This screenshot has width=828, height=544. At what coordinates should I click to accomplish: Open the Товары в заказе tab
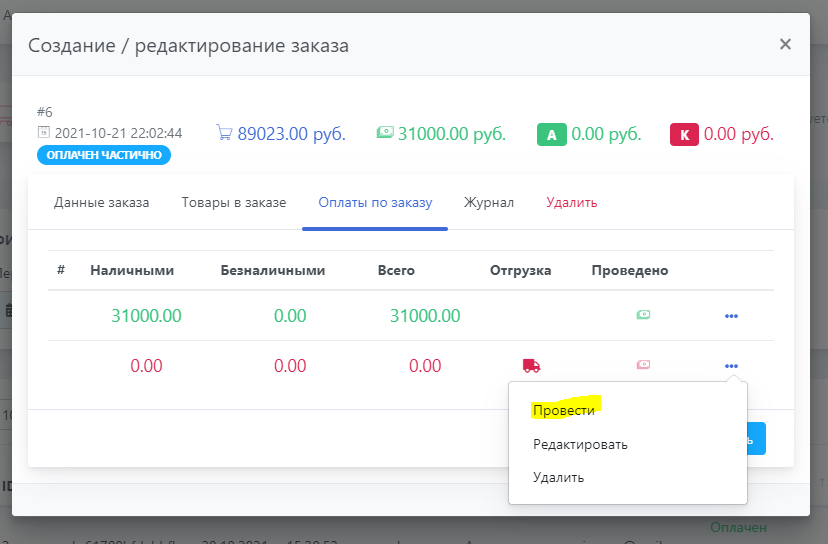[x=234, y=203]
